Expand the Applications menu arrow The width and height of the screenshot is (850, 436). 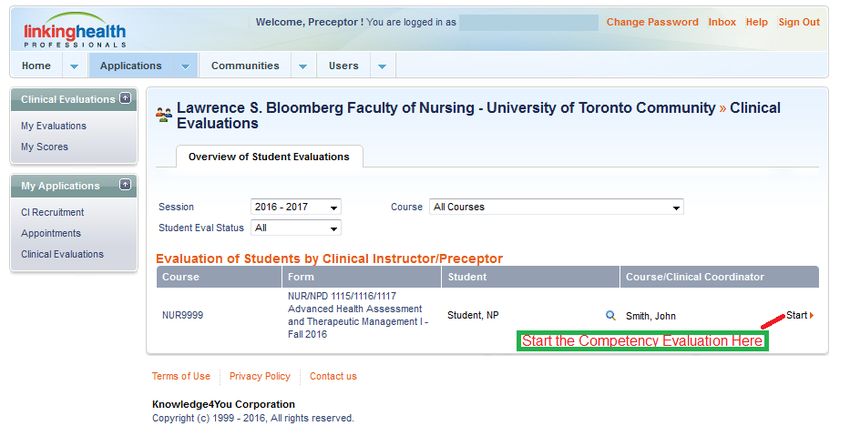click(x=185, y=66)
